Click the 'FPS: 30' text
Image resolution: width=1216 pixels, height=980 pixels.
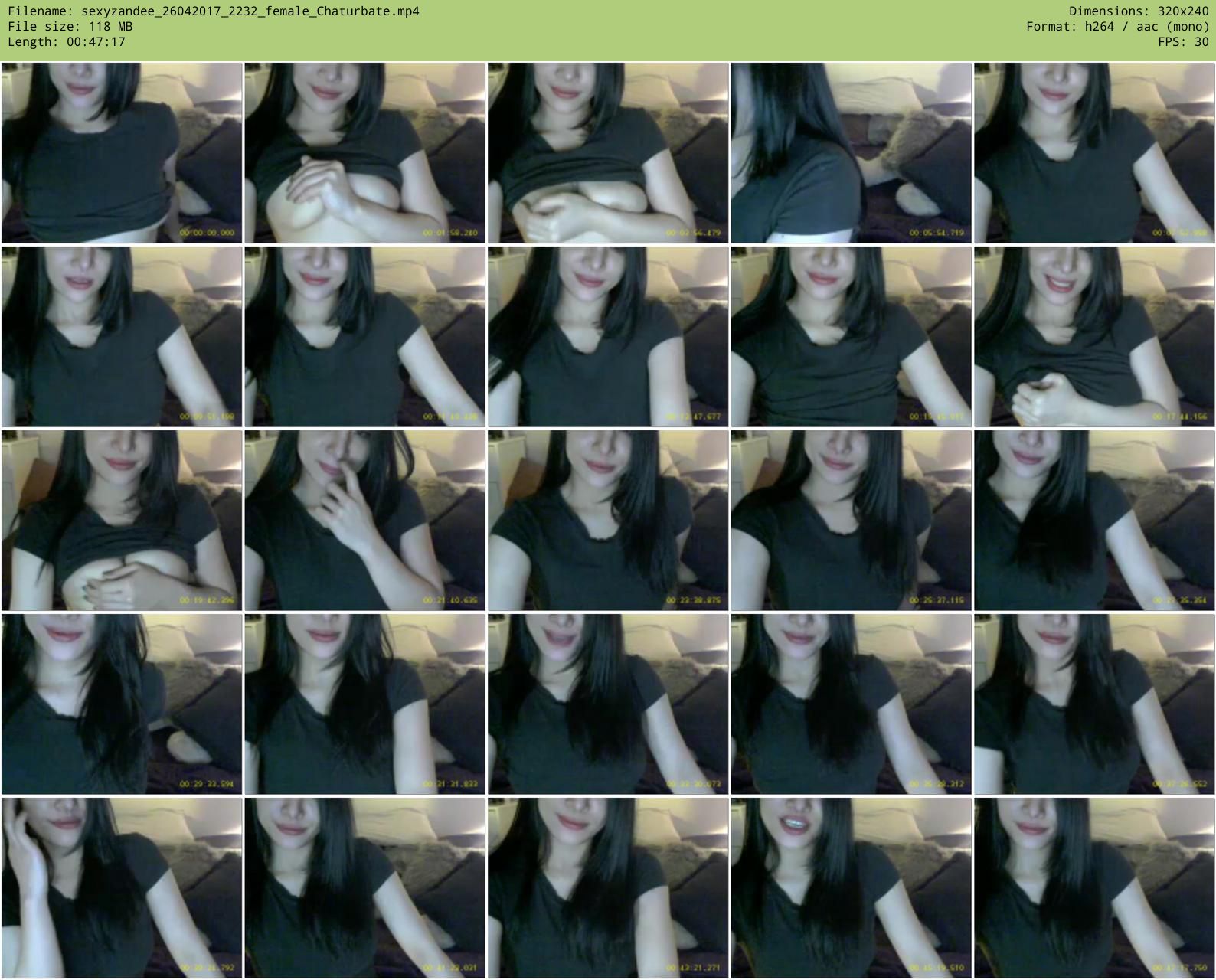[x=1184, y=42]
